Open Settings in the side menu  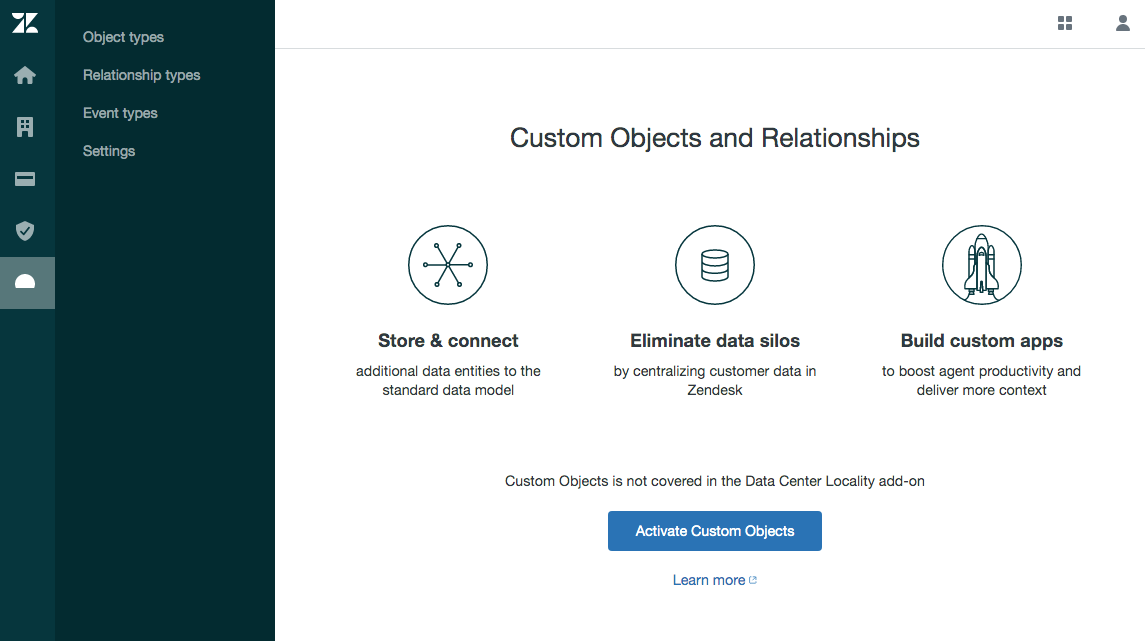(109, 151)
